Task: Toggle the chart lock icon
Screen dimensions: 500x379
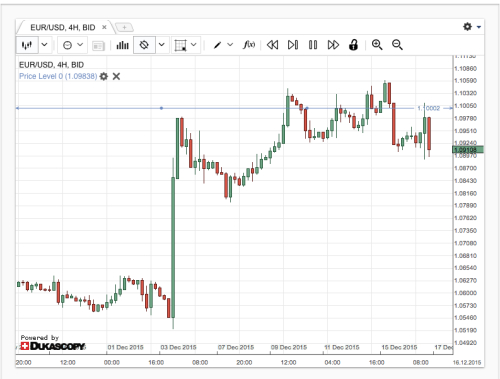Action: pos(353,45)
